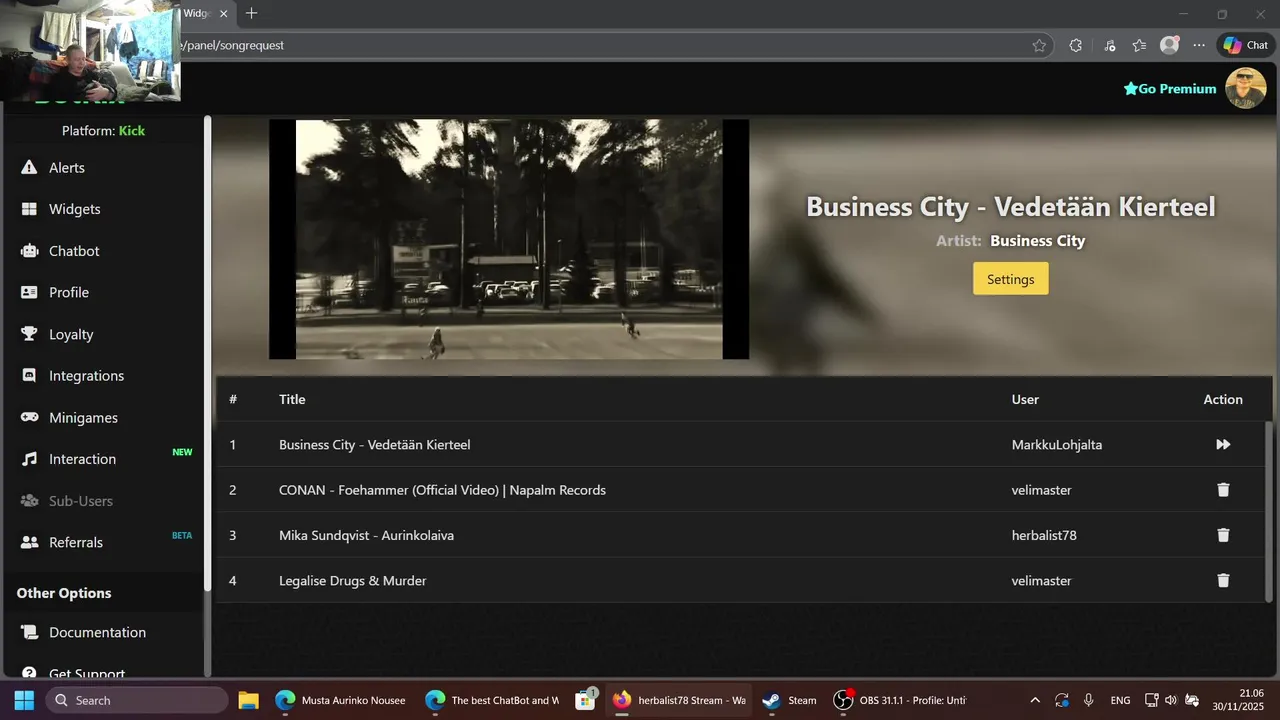Viewport: 1280px width, 720px height.
Task: Click the Go Premium link
Action: coord(1170,89)
